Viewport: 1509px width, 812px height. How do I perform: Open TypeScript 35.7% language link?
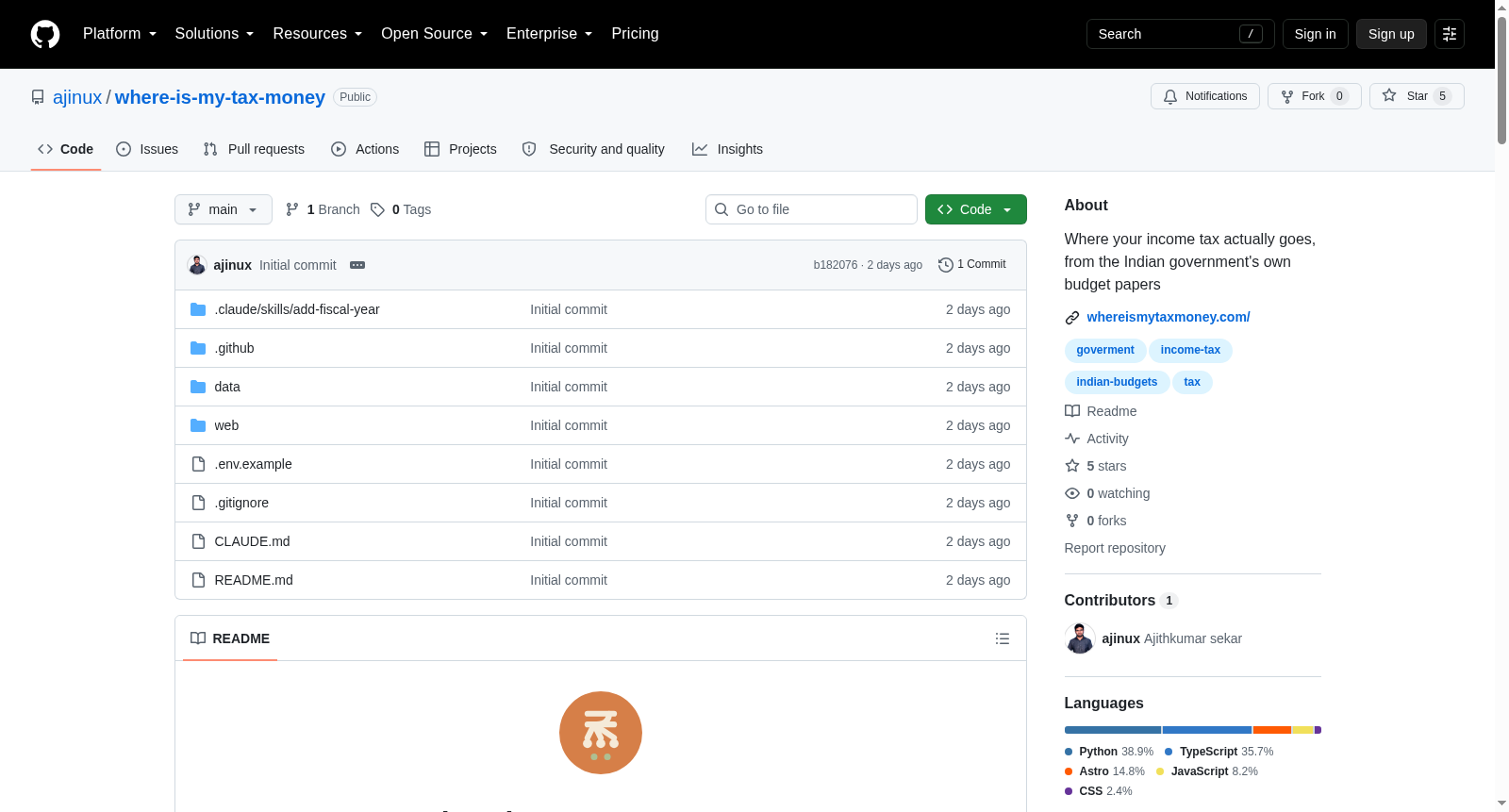pyautogui.click(x=1219, y=752)
